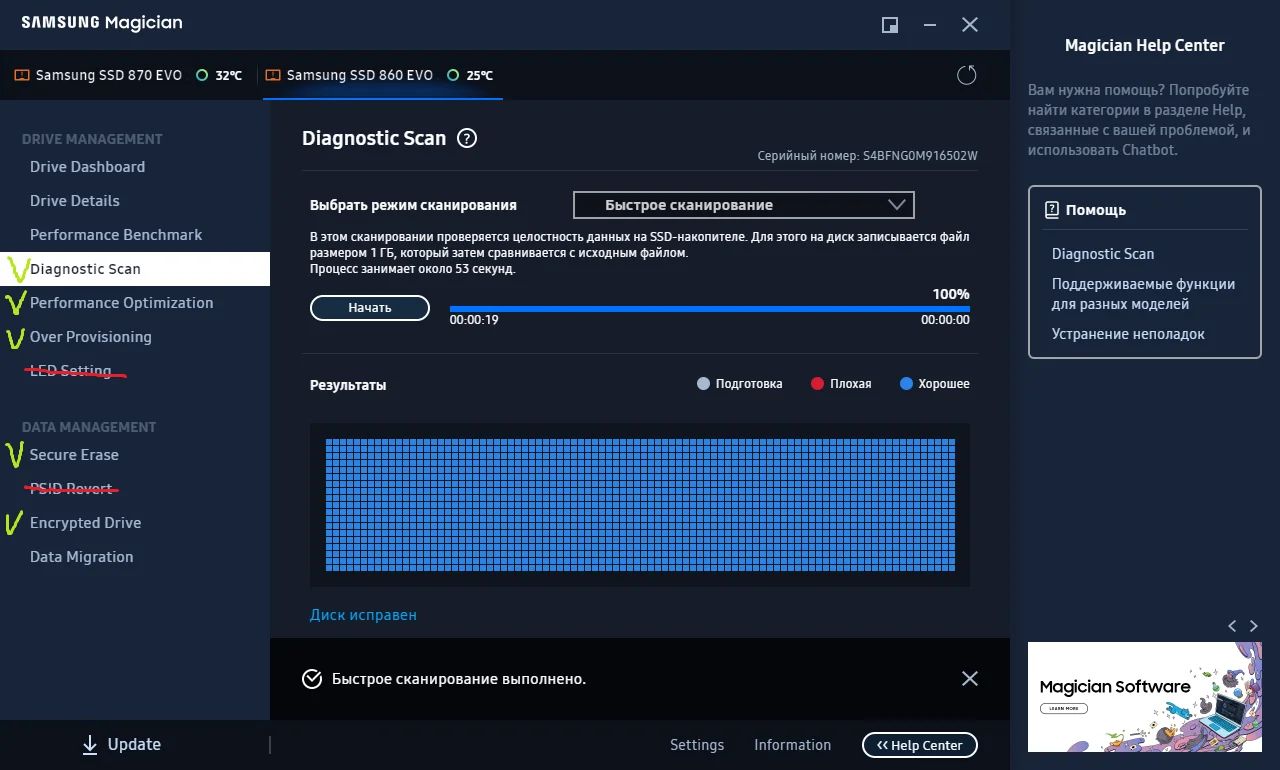Open the Устранение неполадок help link

click(x=1128, y=334)
